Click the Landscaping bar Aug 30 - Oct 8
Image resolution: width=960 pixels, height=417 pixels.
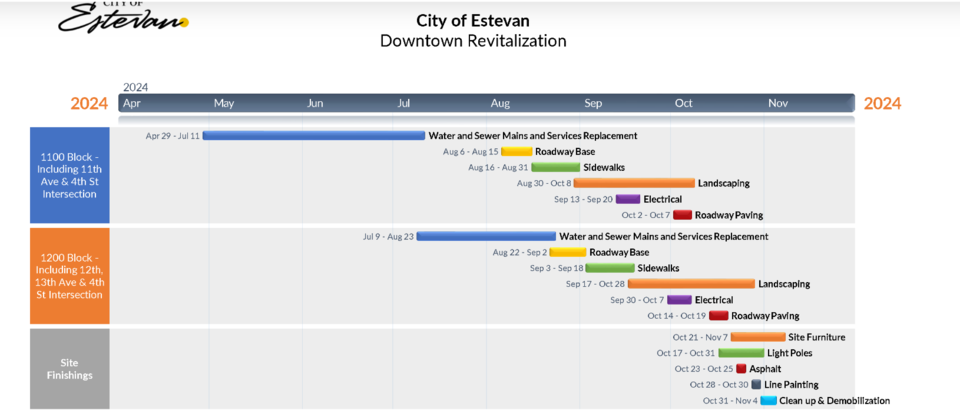pos(634,183)
